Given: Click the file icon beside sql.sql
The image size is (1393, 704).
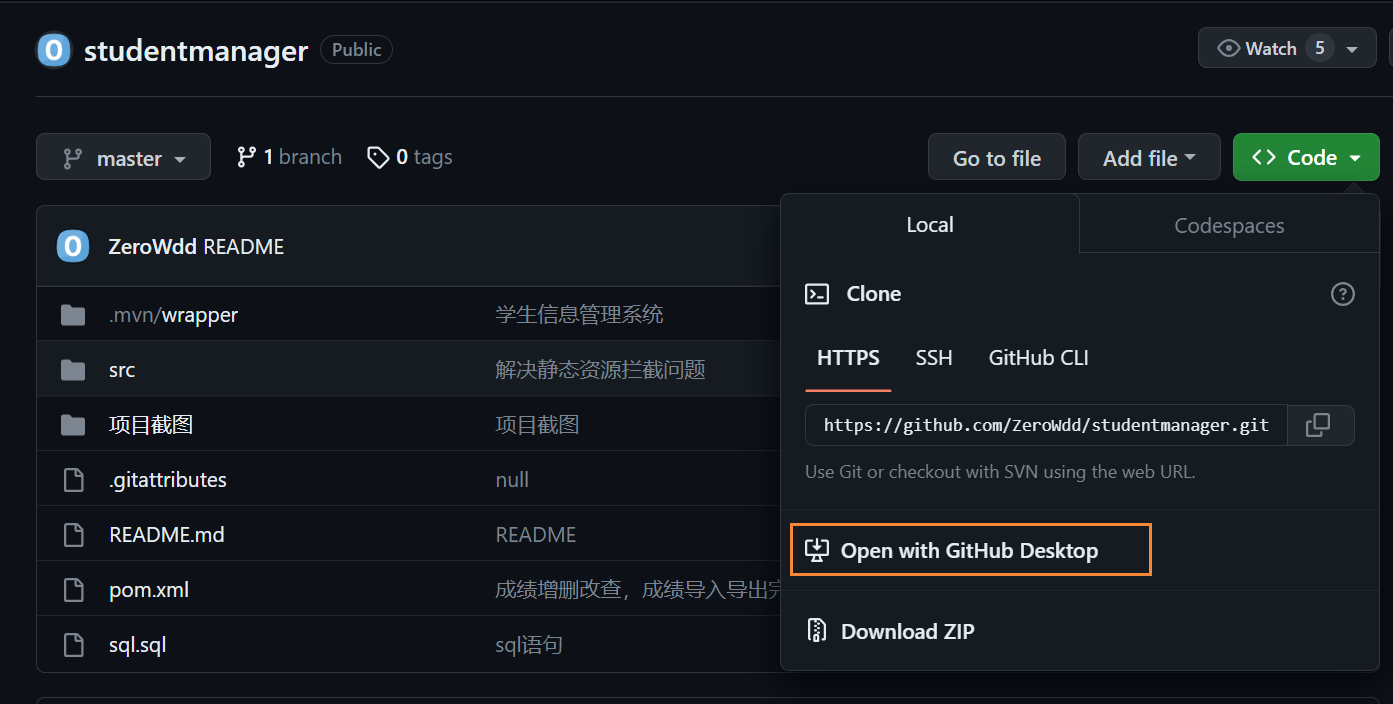Looking at the screenshot, I should (x=74, y=645).
